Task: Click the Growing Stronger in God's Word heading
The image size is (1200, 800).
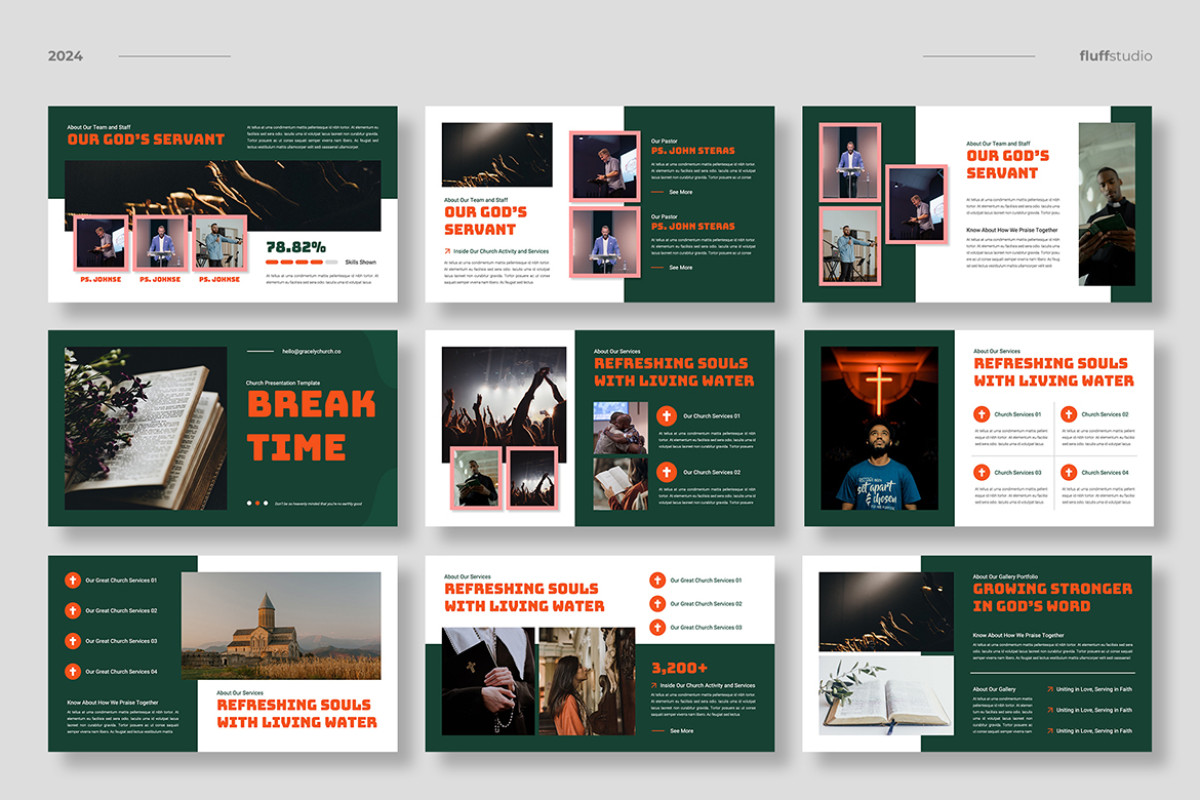Action: pyautogui.click(x=1052, y=597)
